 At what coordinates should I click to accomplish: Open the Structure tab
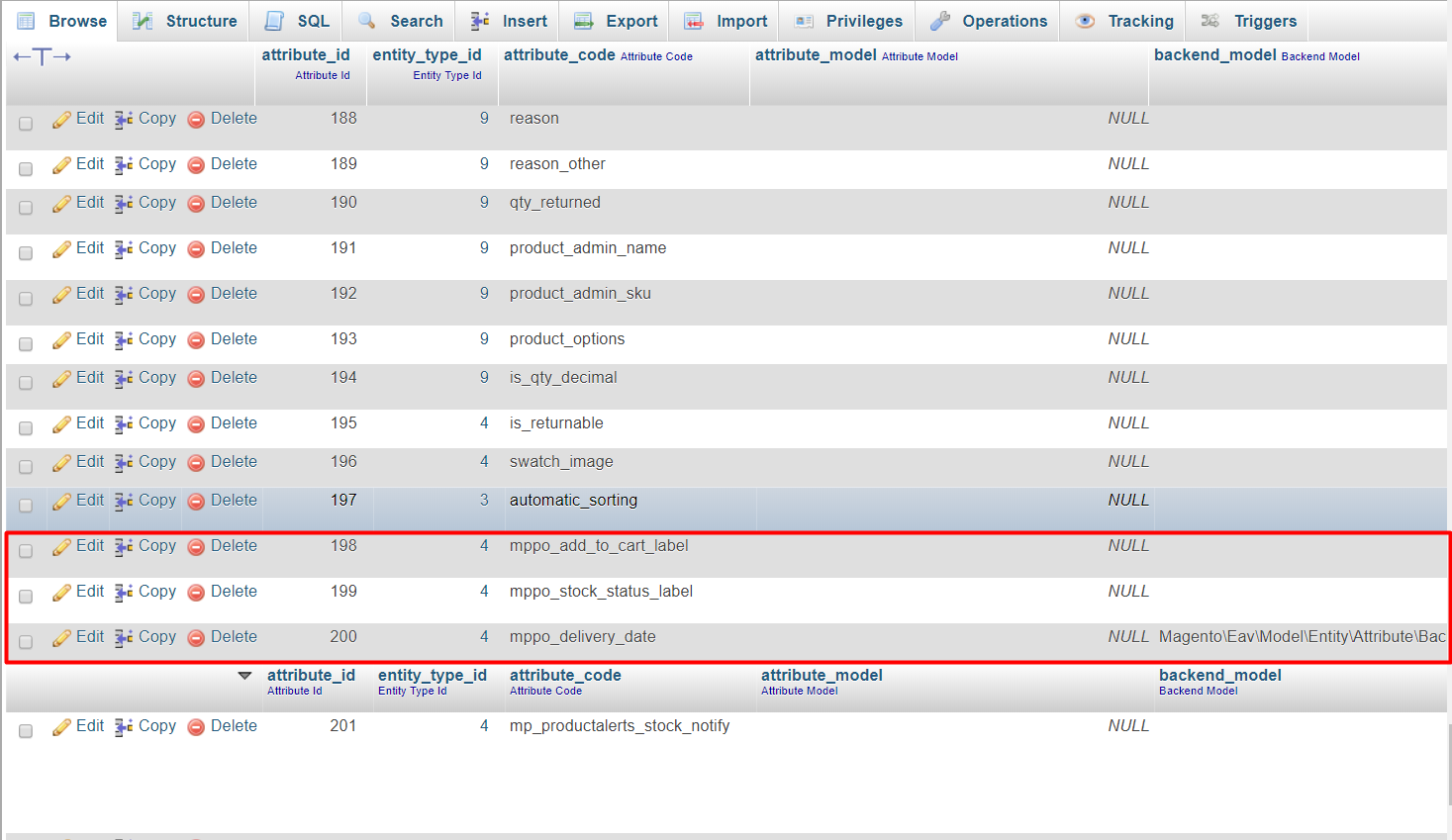(184, 21)
